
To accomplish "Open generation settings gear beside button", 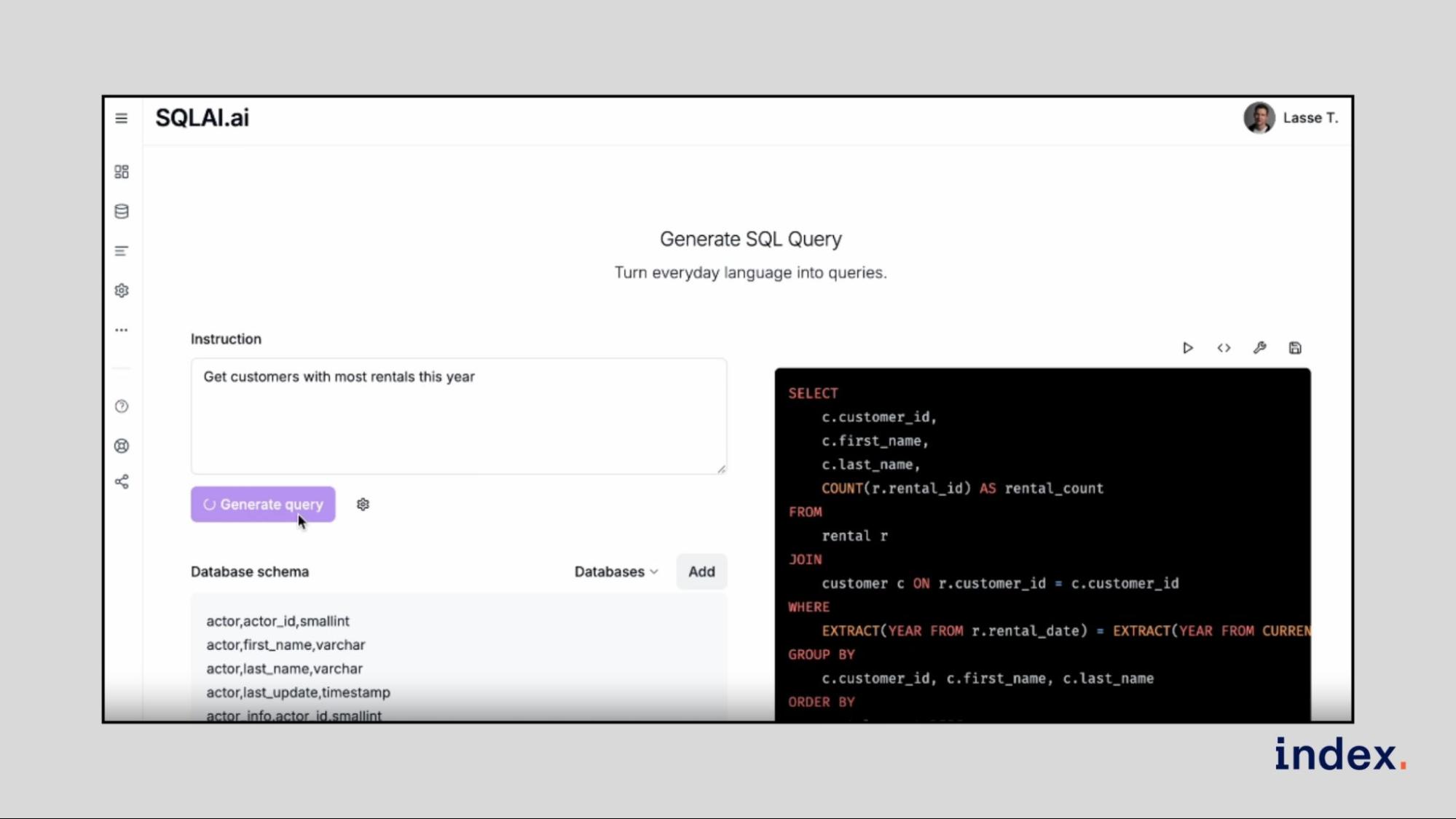I will [363, 505].
